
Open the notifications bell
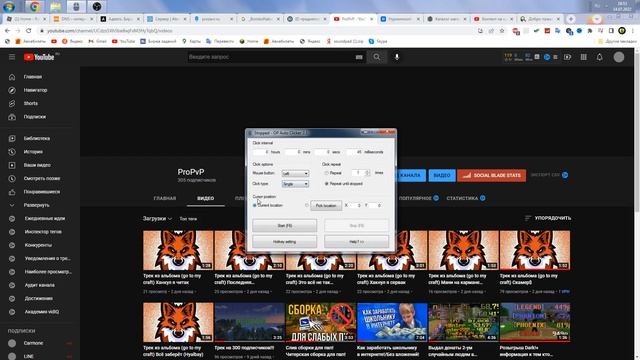click(x=600, y=57)
